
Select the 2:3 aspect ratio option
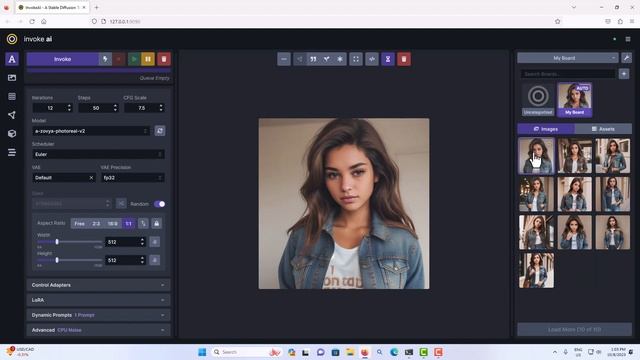click(x=96, y=224)
